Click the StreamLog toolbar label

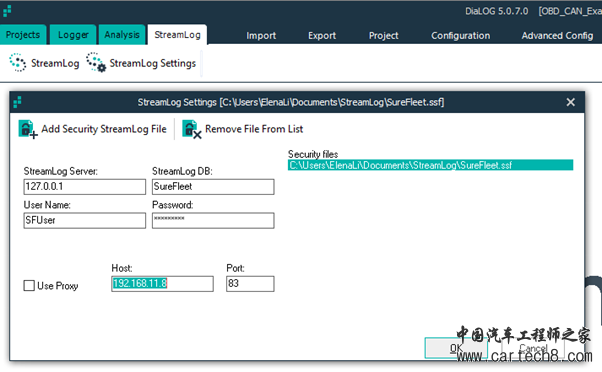point(55,63)
